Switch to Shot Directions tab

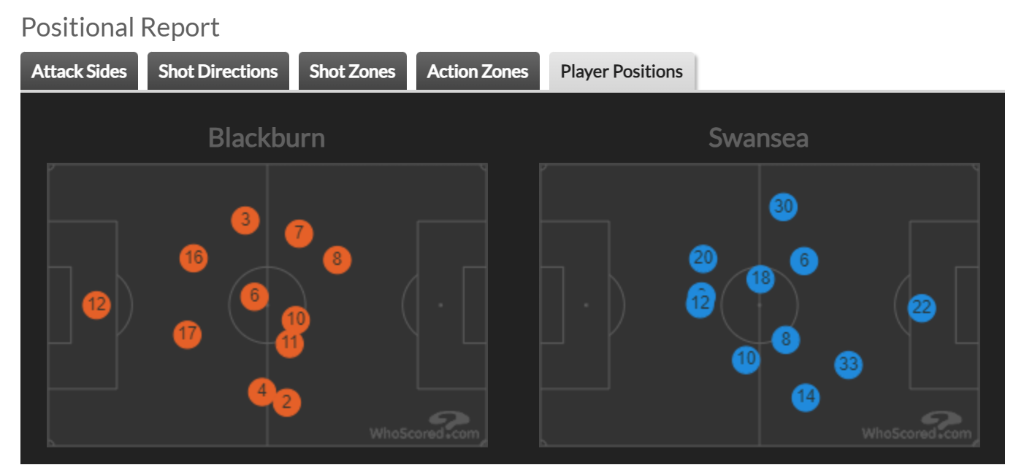tap(218, 71)
